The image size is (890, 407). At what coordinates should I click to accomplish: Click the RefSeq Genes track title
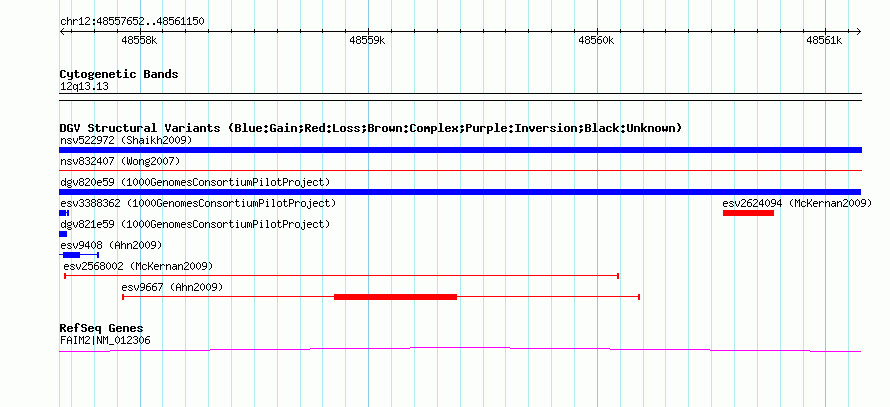[101, 328]
